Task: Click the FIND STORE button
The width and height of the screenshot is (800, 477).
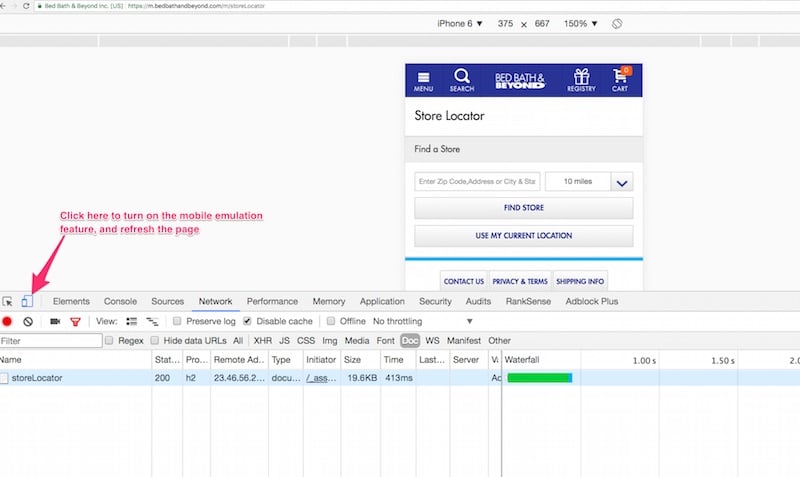Action: tap(524, 208)
